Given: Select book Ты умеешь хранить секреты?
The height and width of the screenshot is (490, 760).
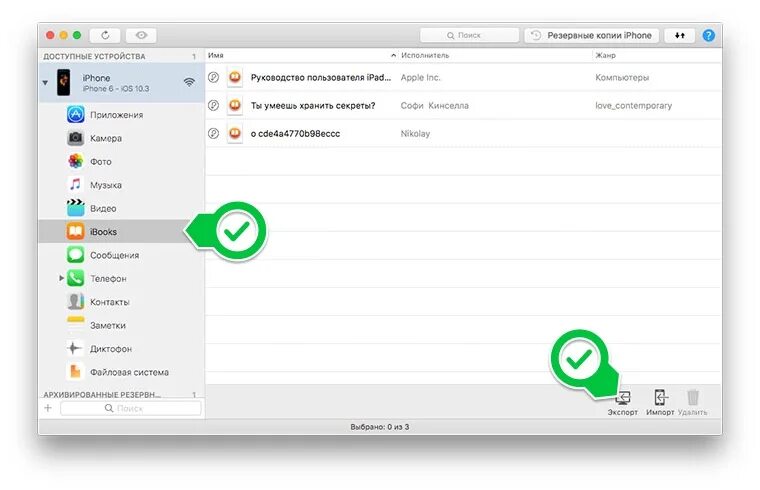Looking at the screenshot, I should point(463,105).
